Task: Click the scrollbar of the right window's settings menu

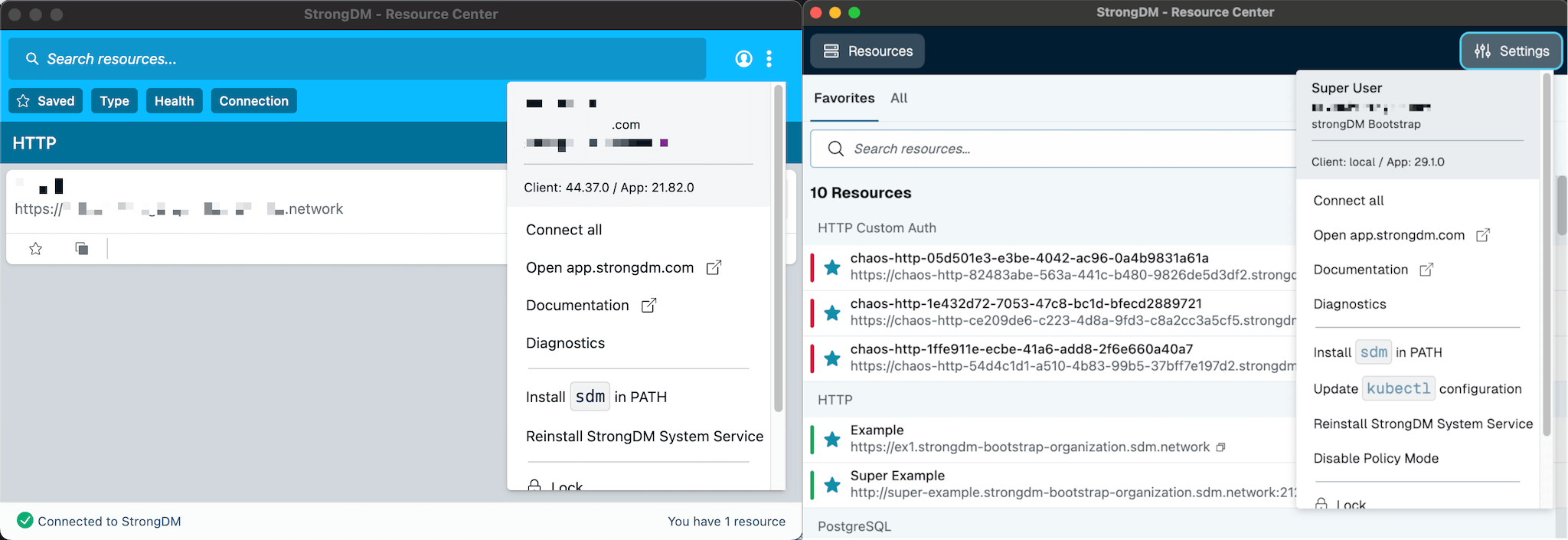Action: click(1547, 254)
